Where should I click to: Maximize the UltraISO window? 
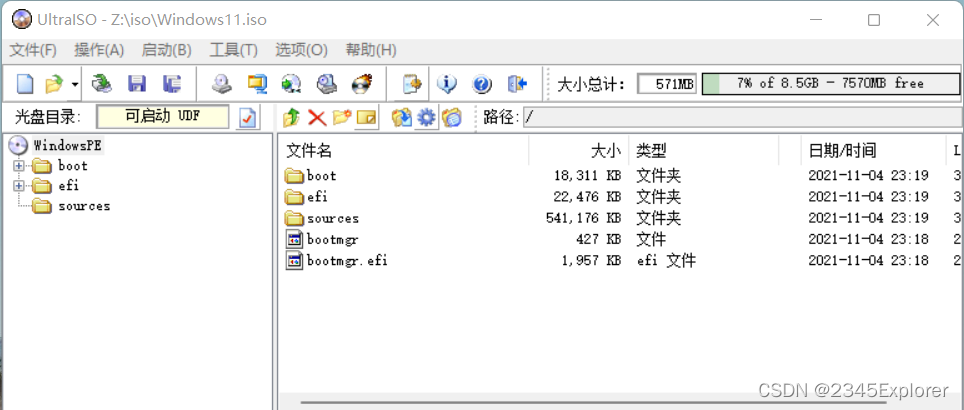[x=874, y=20]
